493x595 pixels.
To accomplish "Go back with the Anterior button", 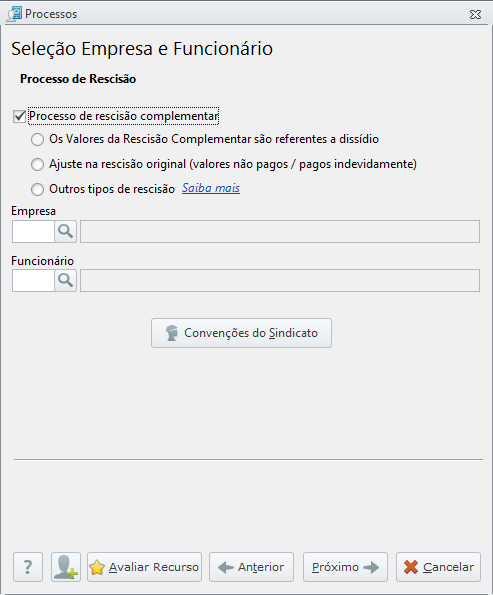I will 251,567.
